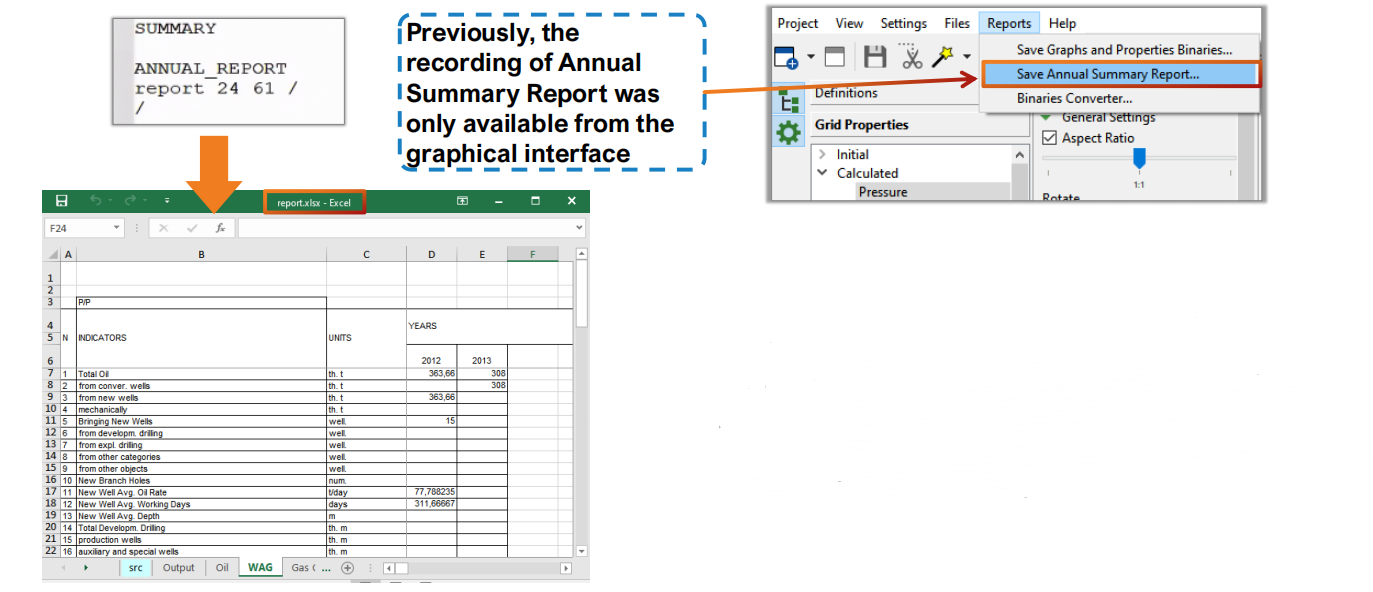
Task: Click the new window icon with plus
Action: point(787,58)
